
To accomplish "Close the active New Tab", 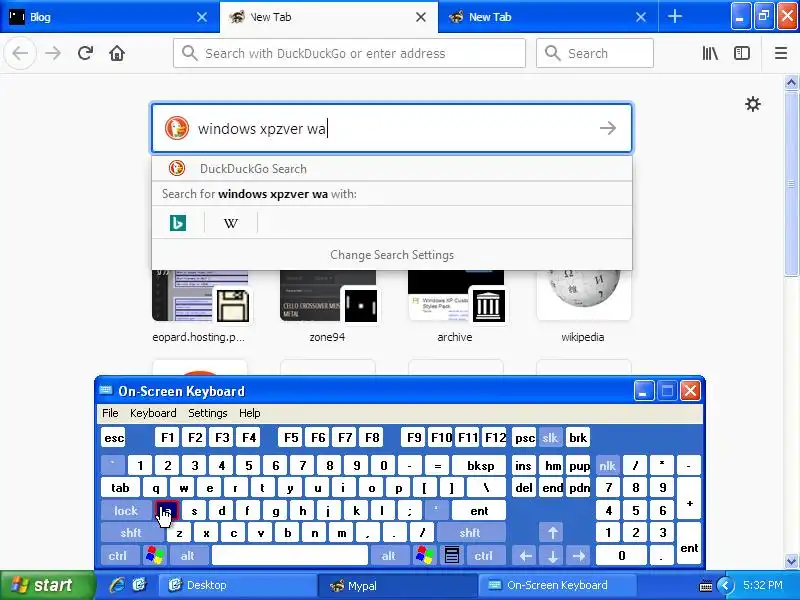I will pyautogui.click(x=420, y=17).
